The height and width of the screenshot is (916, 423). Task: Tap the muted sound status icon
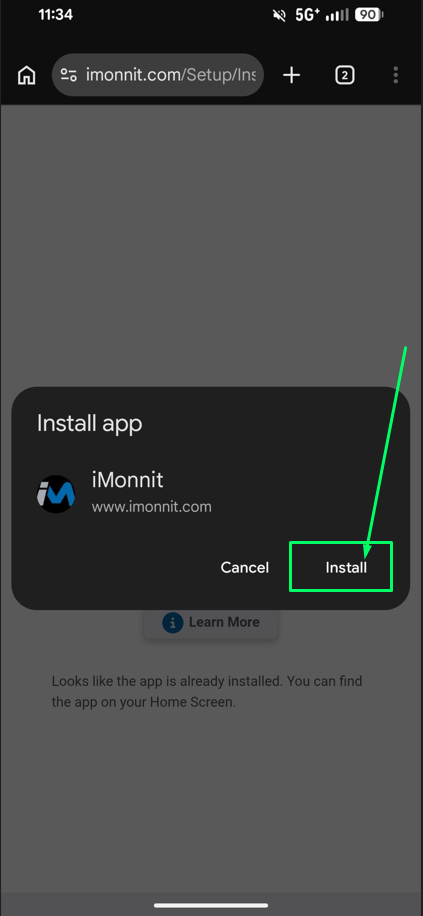tap(279, 15)
